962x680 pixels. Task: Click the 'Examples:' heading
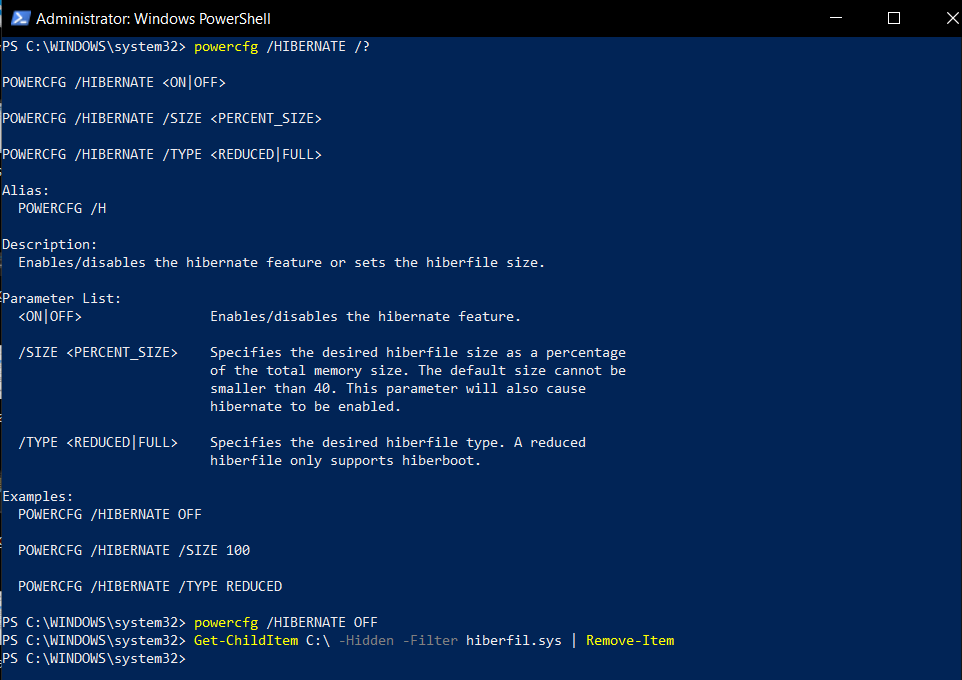pyautogui.click(x=37, y=496)
